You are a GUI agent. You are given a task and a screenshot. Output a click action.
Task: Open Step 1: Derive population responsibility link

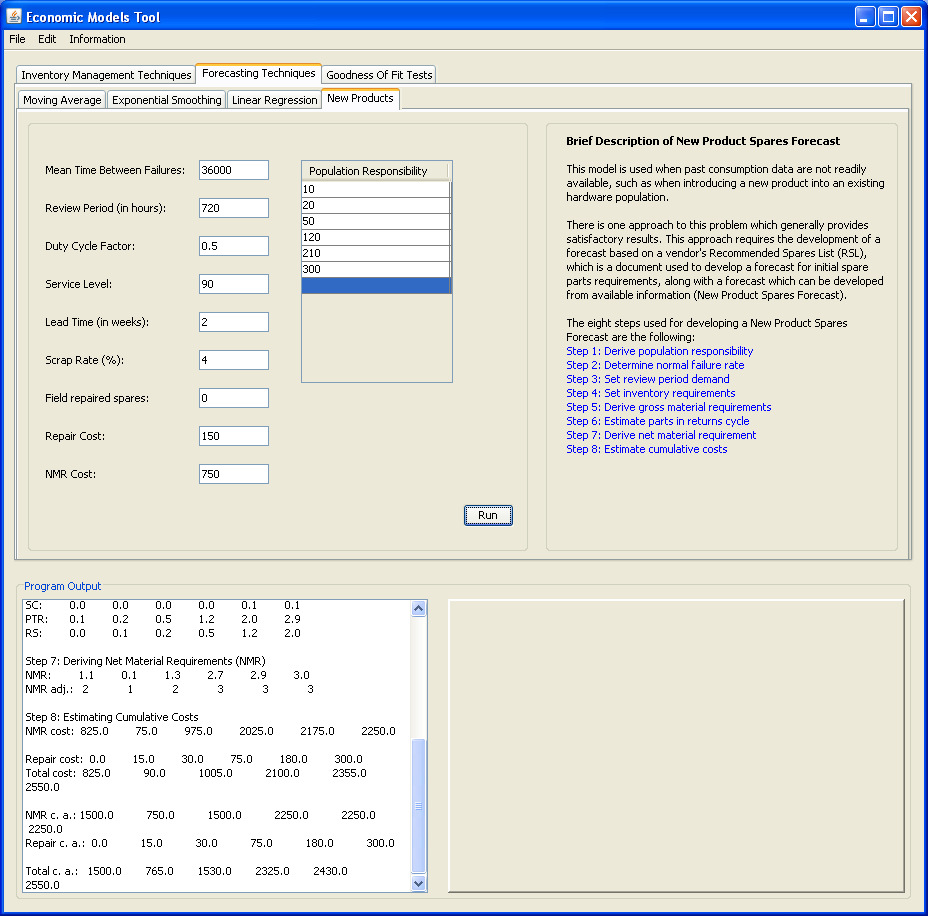[x=659, y=351]
